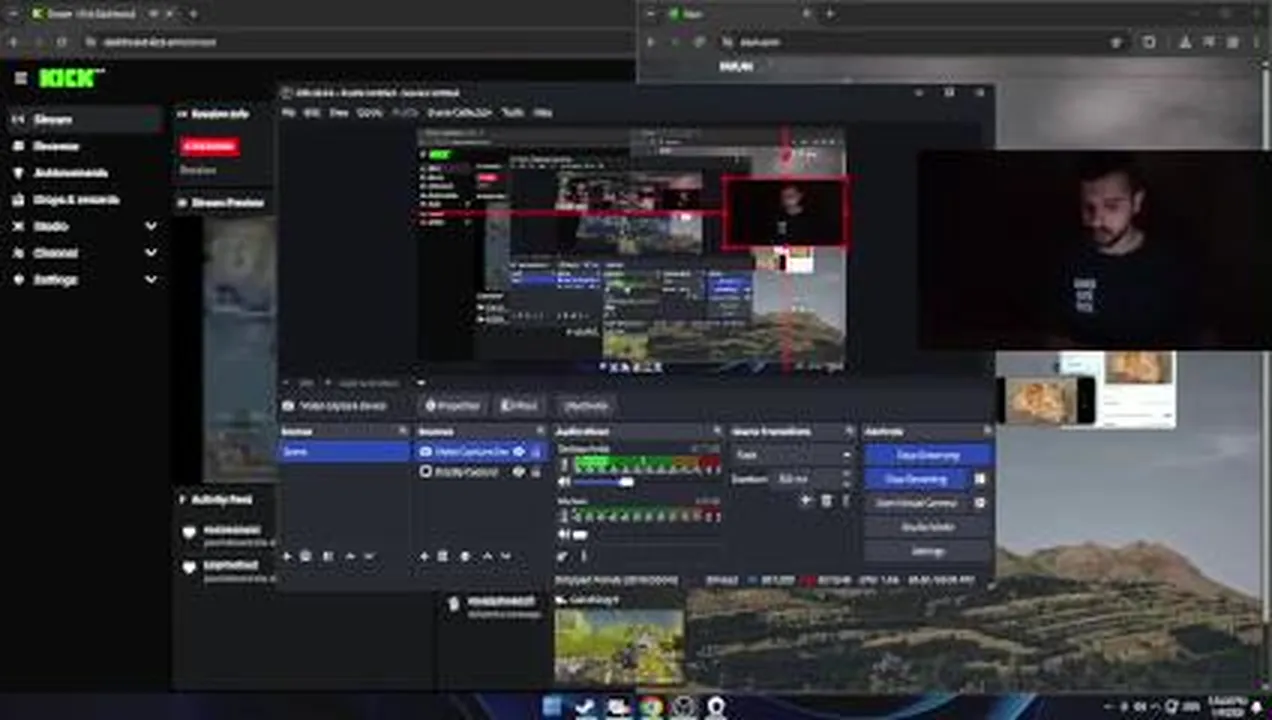
Task: Open Filters for the selected source
Action: click(x=520, y=406)
